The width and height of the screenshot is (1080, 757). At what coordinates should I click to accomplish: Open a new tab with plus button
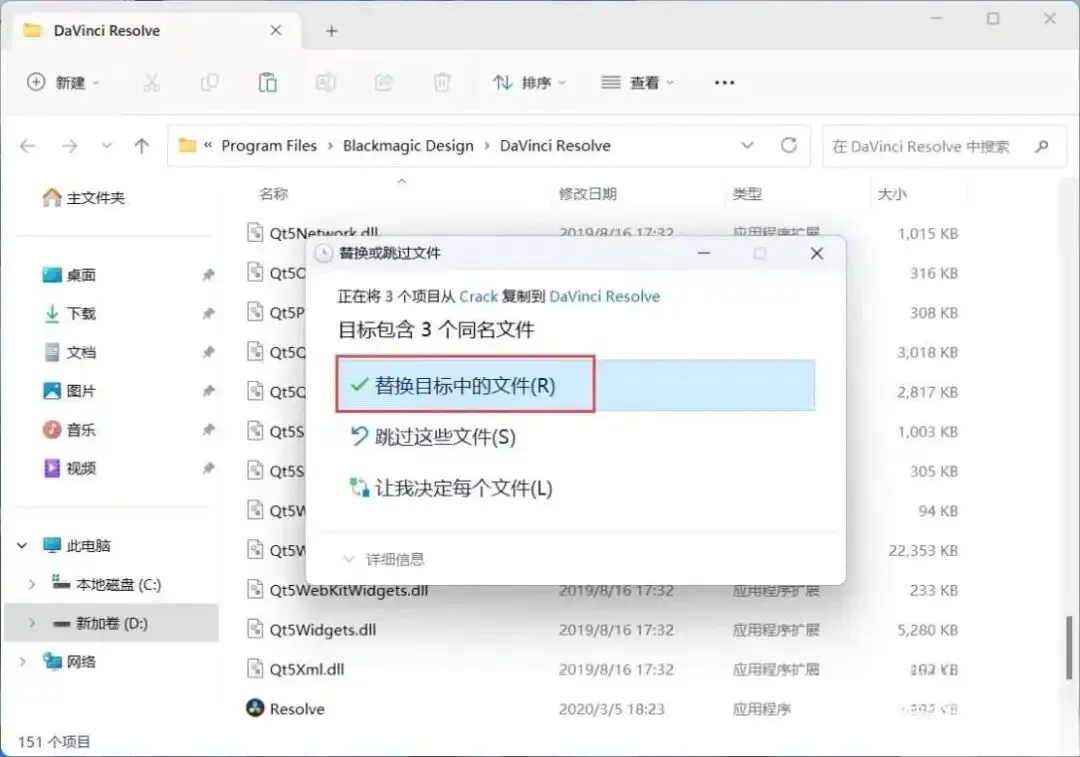pos(331,31)
